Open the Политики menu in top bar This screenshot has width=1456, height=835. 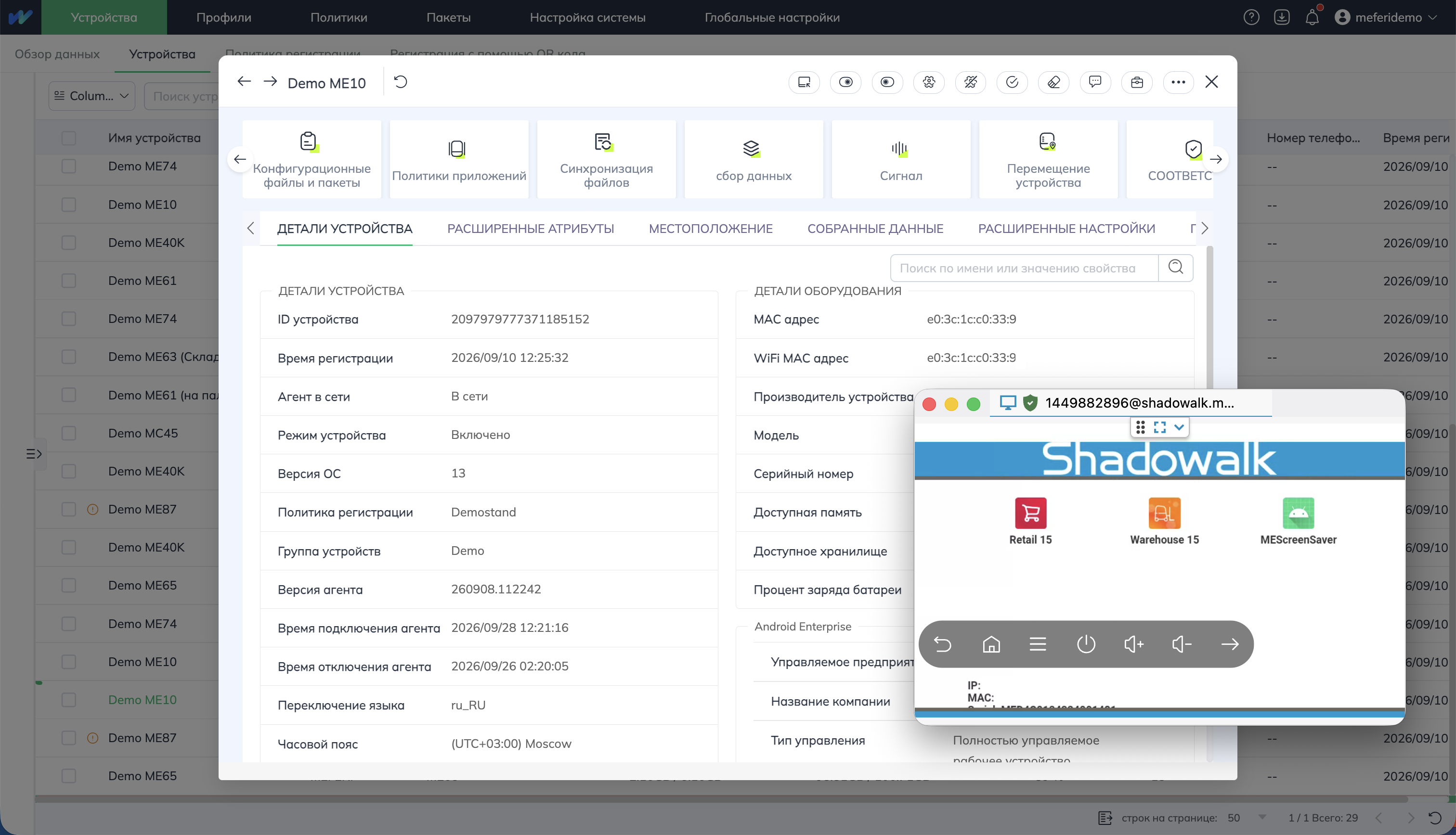[338, 17]
